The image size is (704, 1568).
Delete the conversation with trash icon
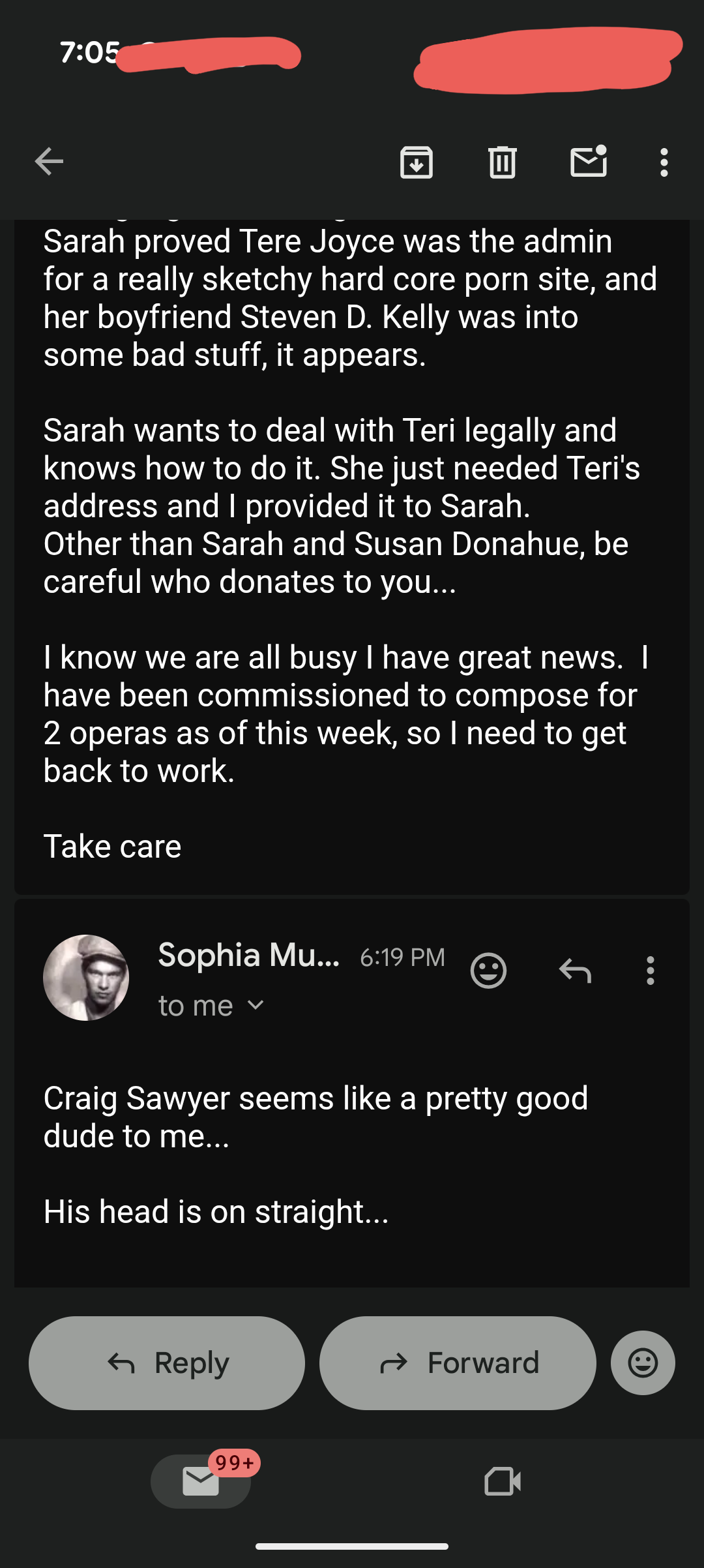(x=503, y=162)
